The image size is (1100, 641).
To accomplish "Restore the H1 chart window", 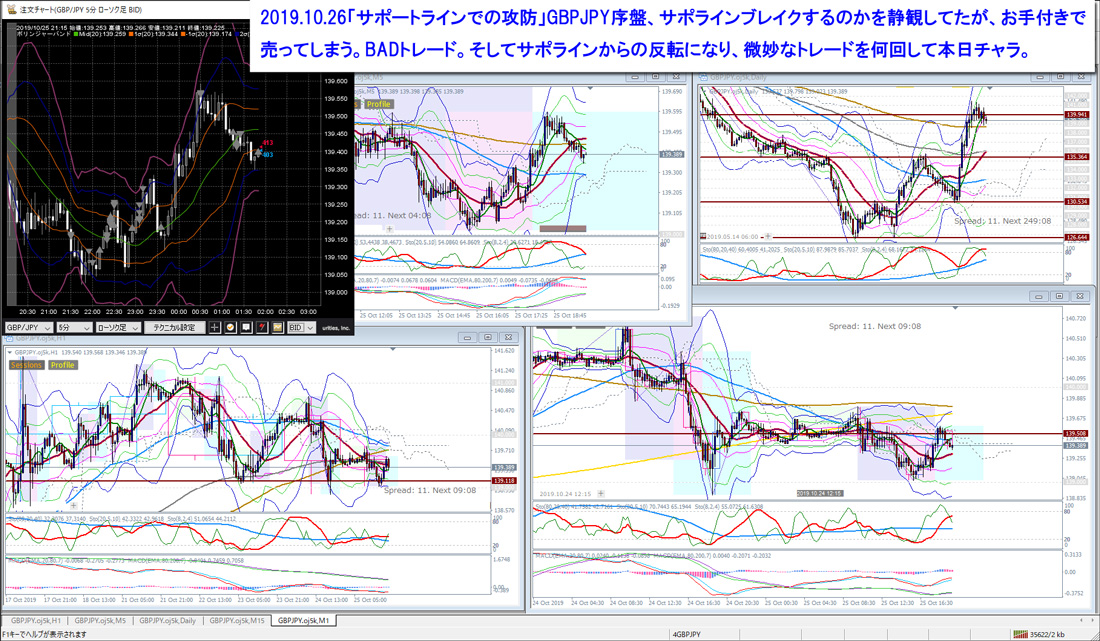I will point(488,338).
